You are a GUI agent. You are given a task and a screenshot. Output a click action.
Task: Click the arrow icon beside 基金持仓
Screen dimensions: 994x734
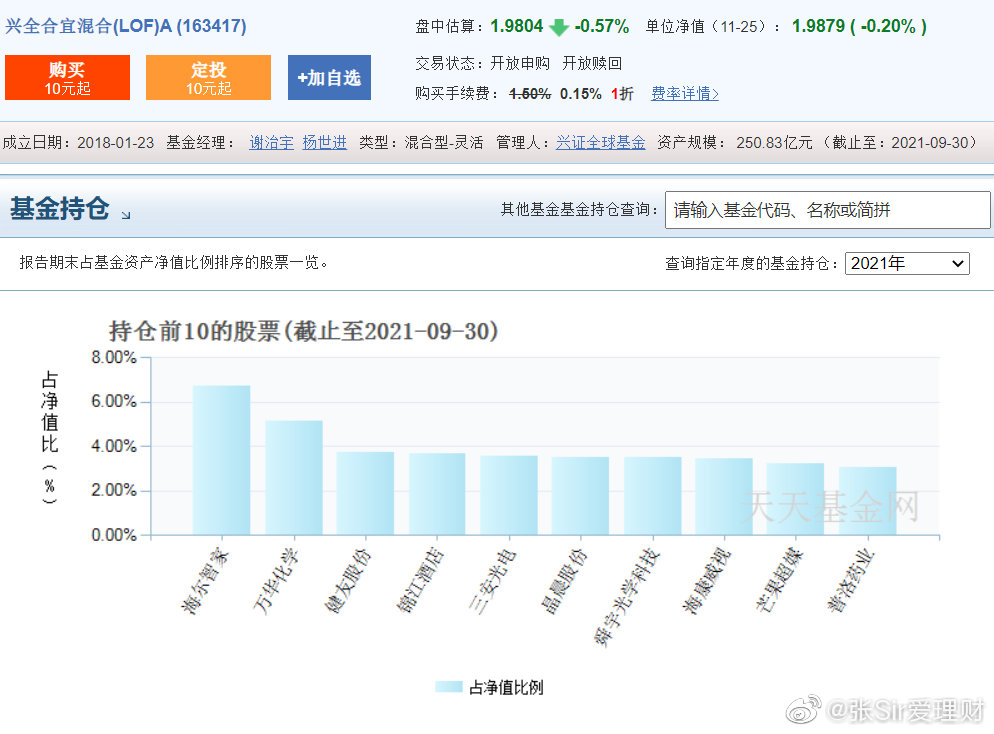pyautogui.click(x=126, y=215)
